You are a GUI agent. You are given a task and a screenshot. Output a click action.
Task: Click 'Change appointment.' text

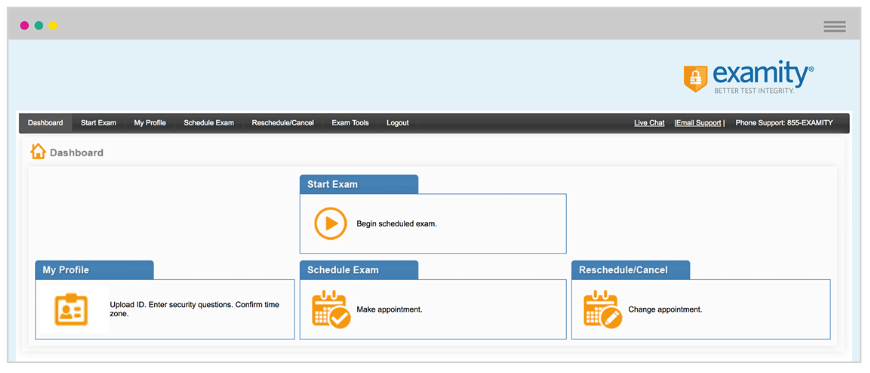click(665, 309)
